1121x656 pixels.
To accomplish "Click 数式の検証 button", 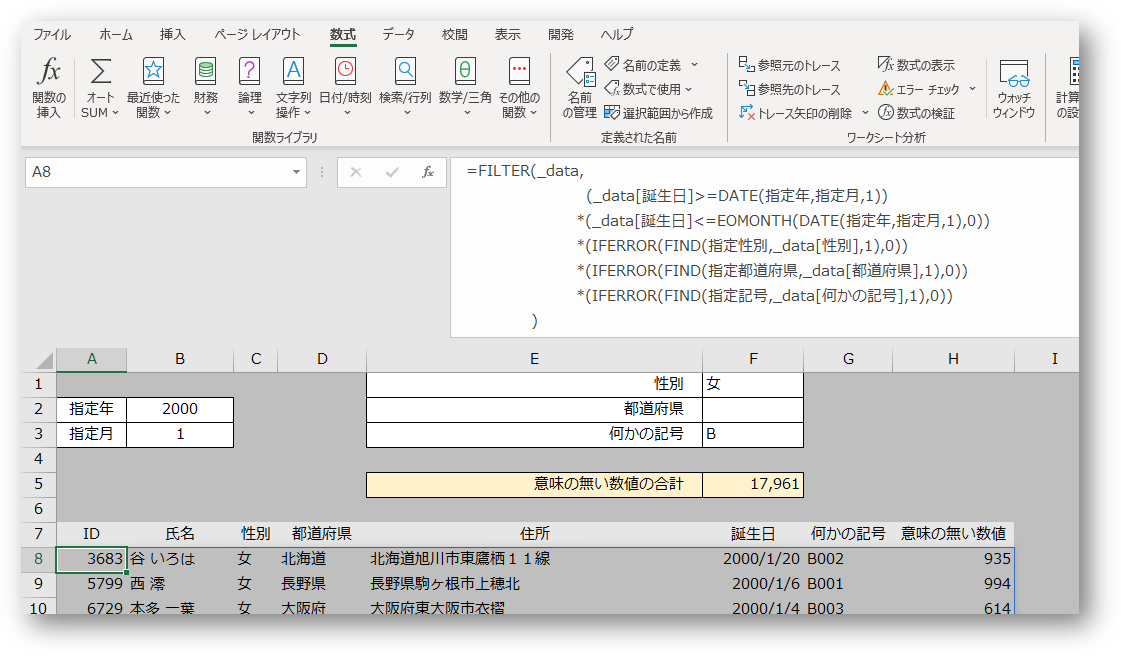I will [x=916, y=113].
